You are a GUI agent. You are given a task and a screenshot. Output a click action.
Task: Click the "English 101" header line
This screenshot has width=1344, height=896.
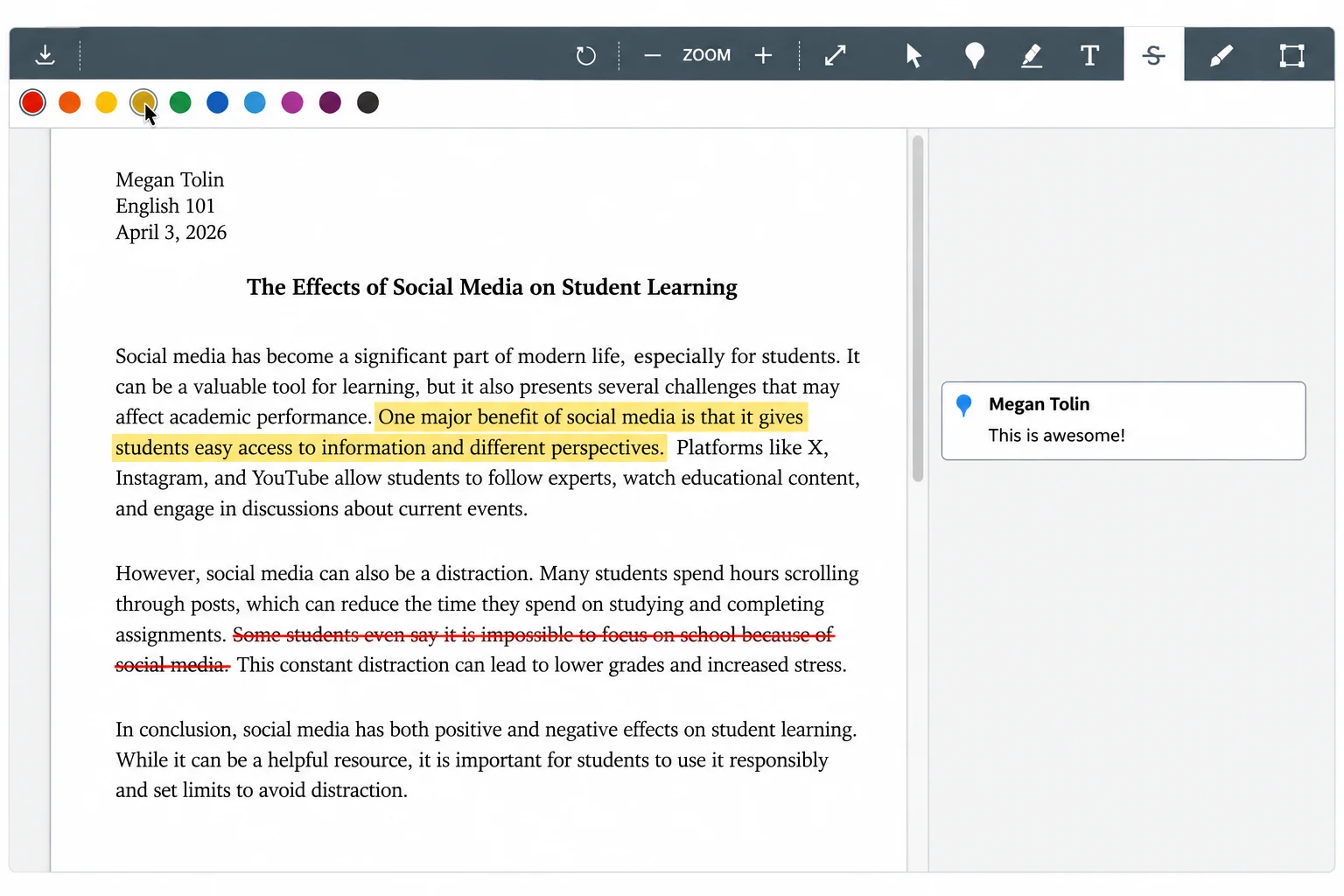[165, 206]
